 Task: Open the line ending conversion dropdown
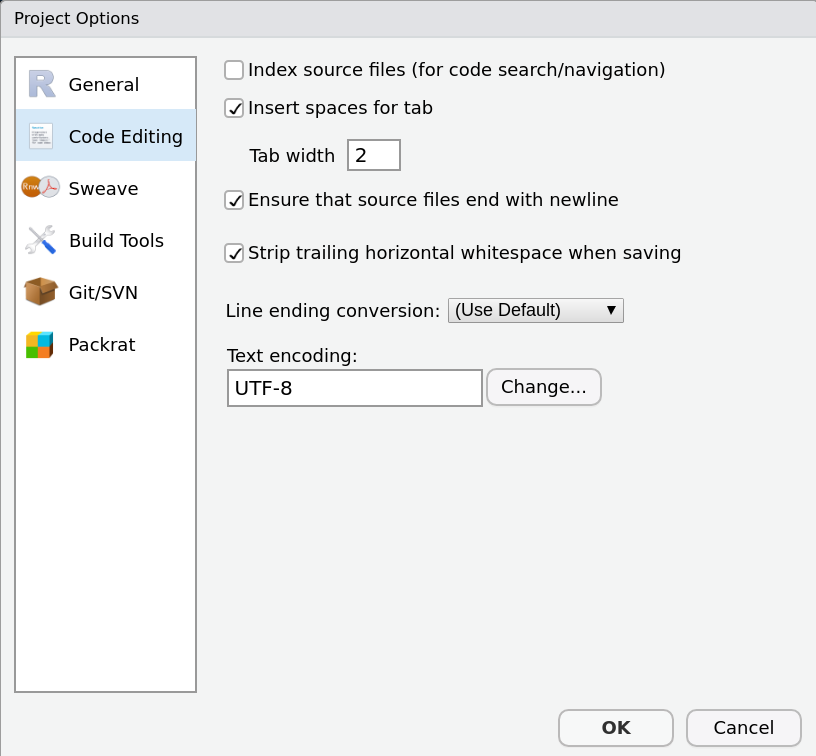[x=535, y=310]
